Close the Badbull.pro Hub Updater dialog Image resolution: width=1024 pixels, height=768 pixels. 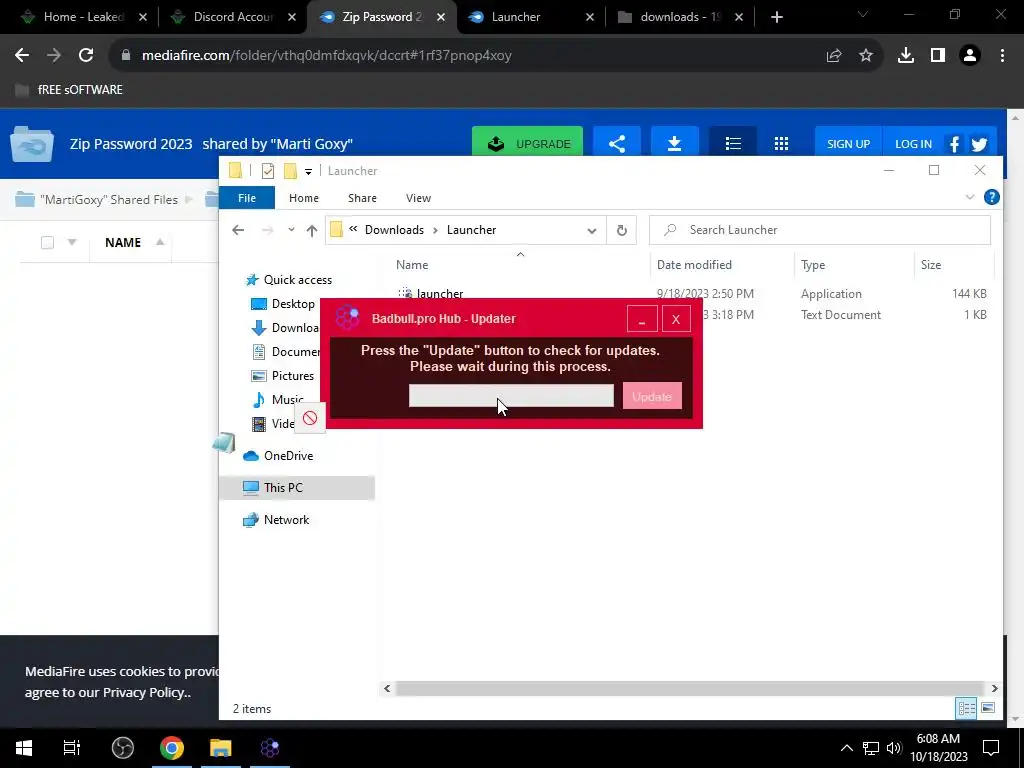click(x=676, y=319)
